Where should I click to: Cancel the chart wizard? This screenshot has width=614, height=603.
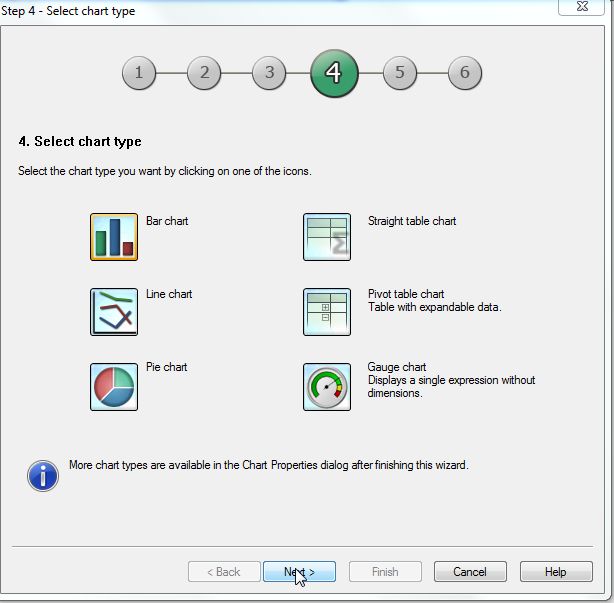tap(470, 572)
